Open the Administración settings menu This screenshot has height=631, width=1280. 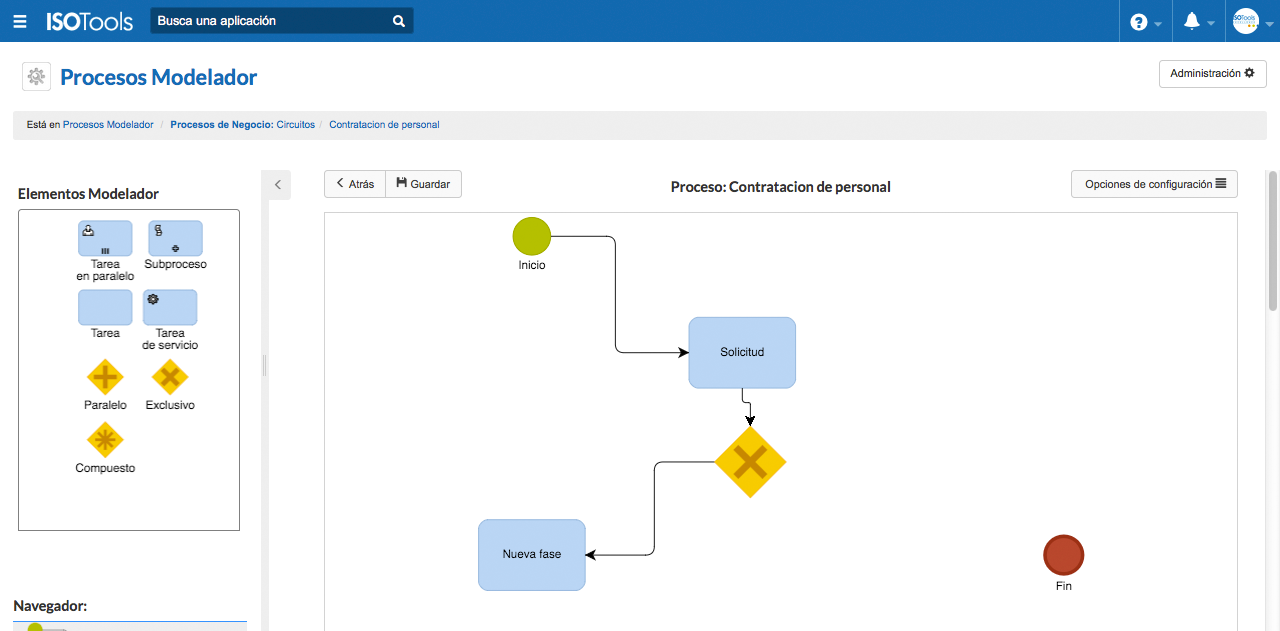coord(1212,74)
